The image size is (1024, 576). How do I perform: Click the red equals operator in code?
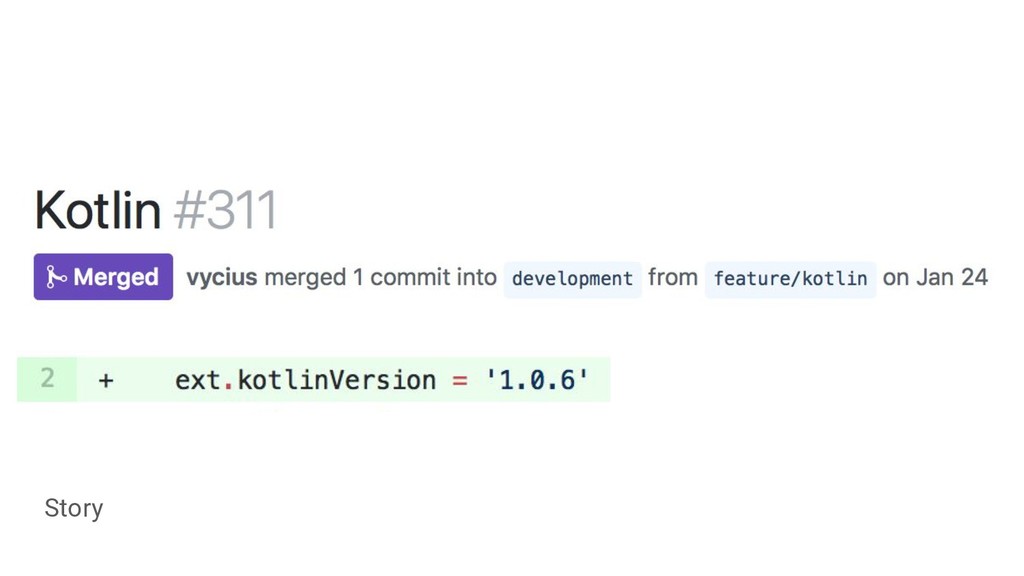460,380
